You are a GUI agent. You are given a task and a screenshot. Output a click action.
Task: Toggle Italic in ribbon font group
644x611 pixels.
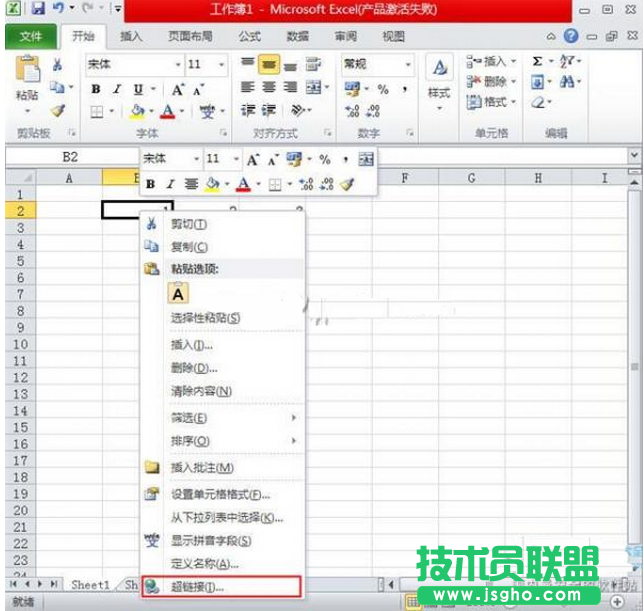click(x=117, y=89)
